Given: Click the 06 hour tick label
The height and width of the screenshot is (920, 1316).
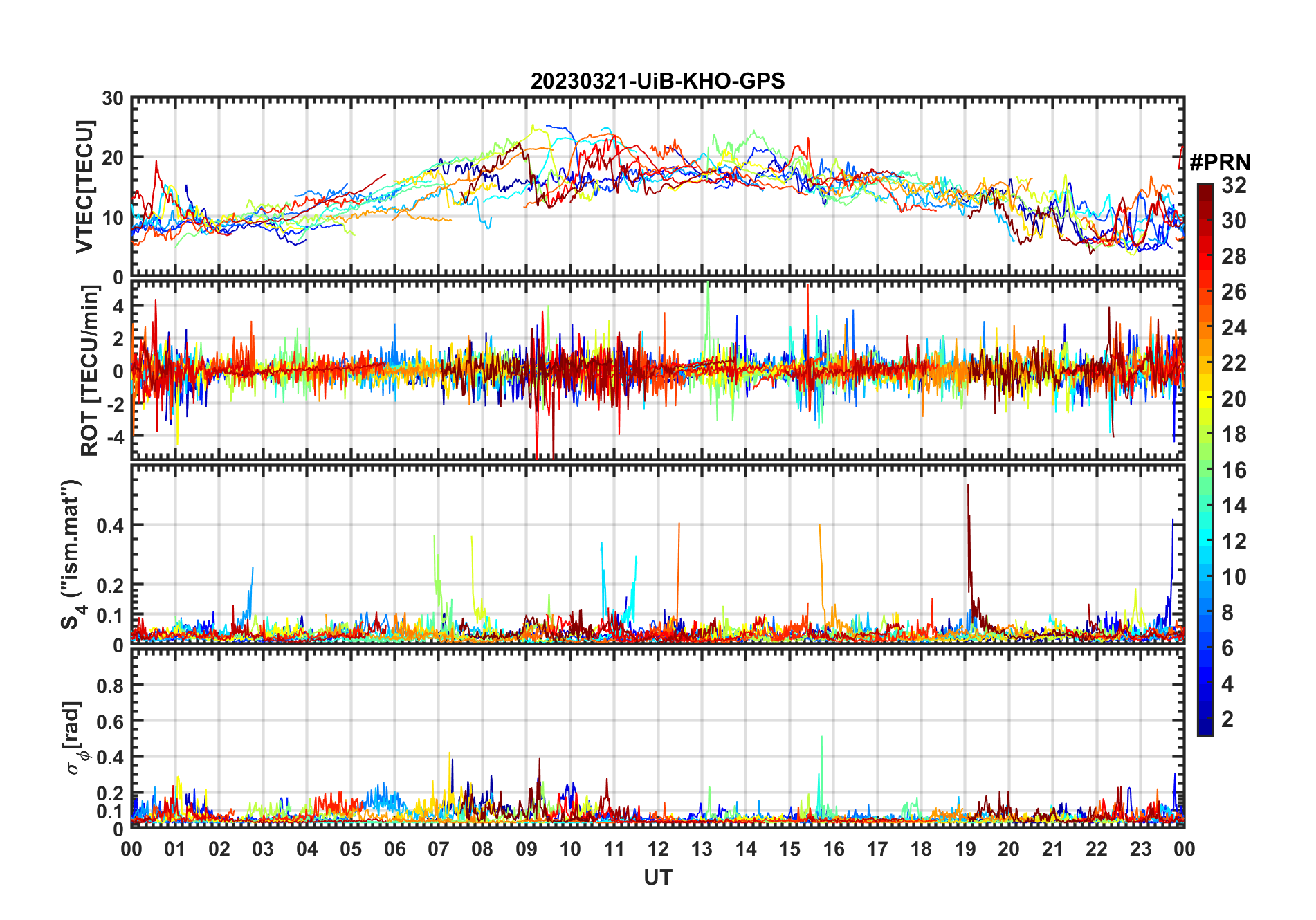Looking at the screenshot, I should pos(395,849).
